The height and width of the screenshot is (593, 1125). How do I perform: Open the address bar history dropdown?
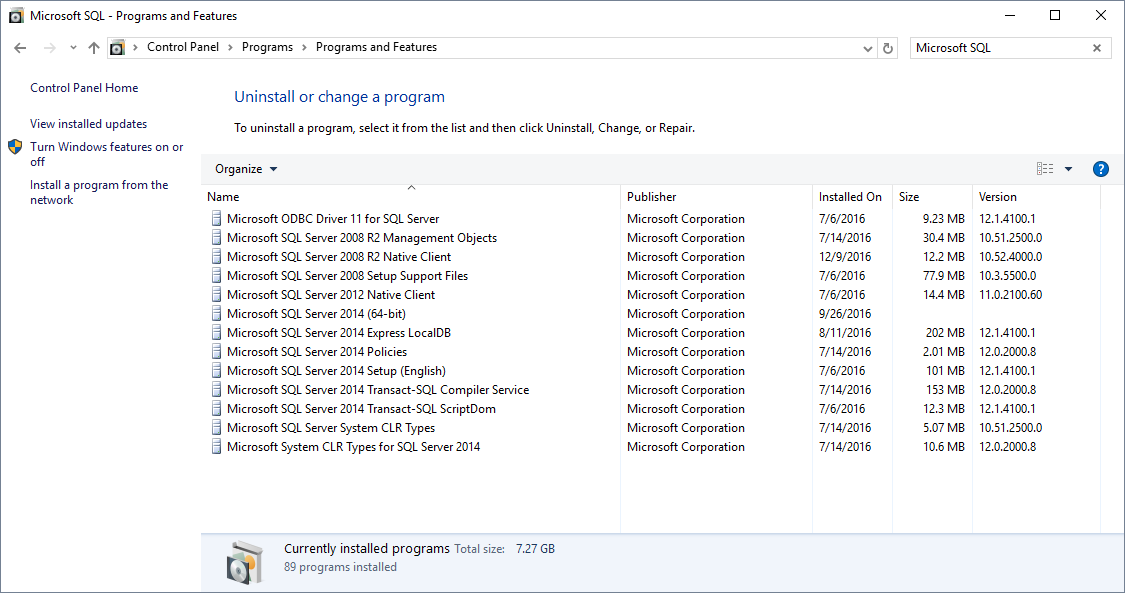tap(867, 49)
